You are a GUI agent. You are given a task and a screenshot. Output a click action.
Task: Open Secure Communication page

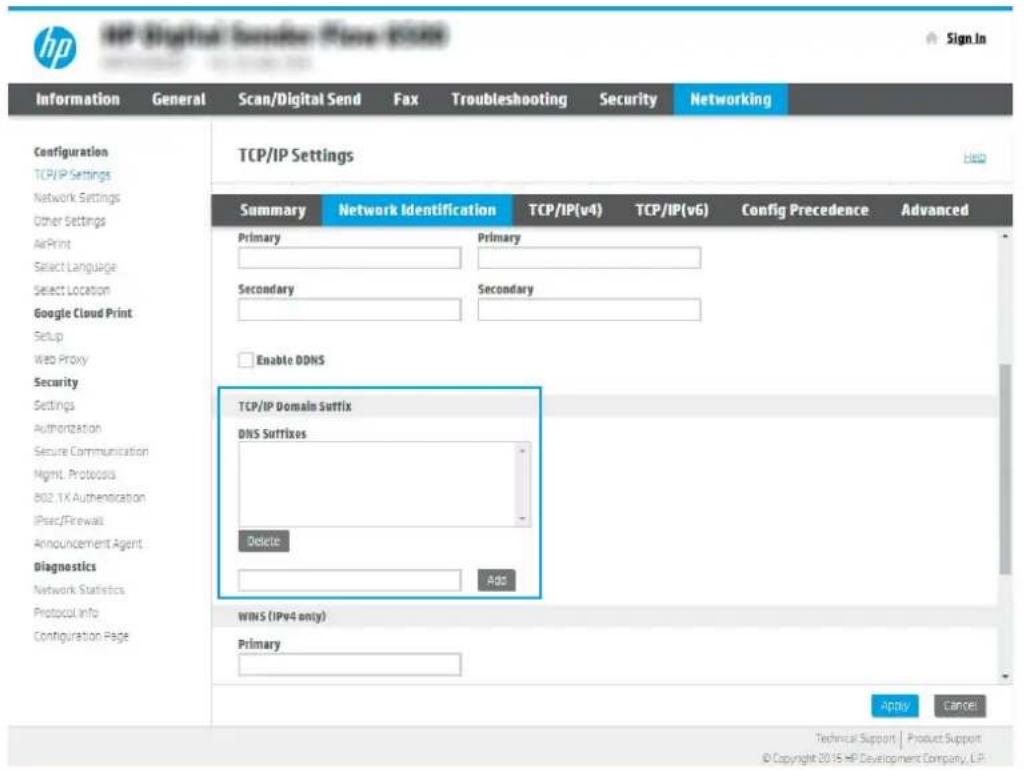tap(91, 451)
